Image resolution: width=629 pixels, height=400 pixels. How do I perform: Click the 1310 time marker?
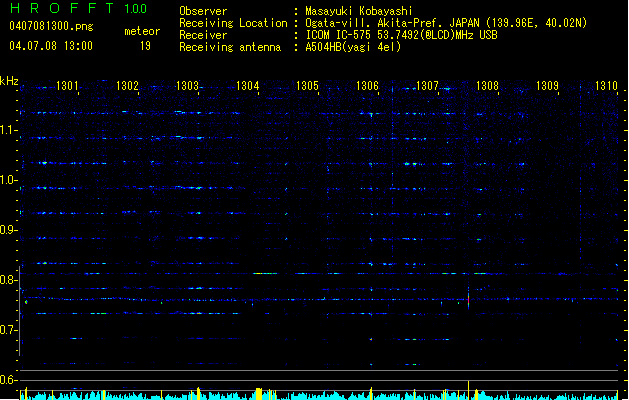pos(607,86)
